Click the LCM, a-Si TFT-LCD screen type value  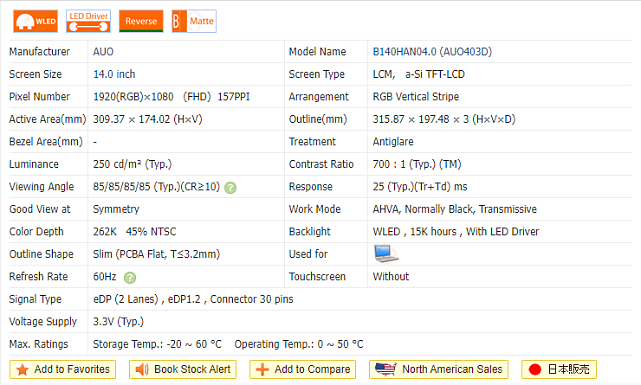point(419,74)
